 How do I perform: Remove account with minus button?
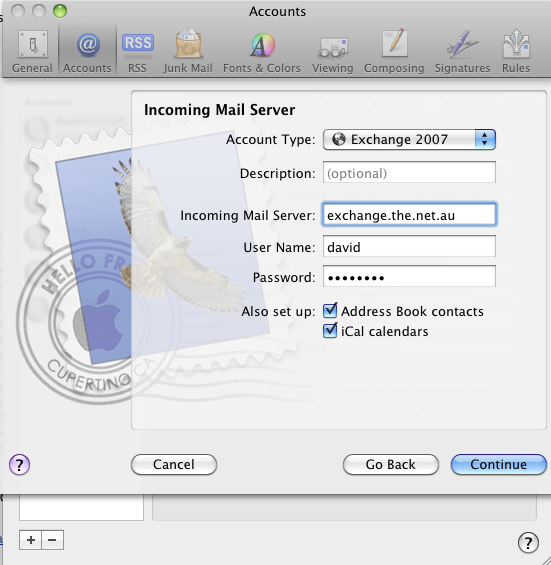coord(53,540)
